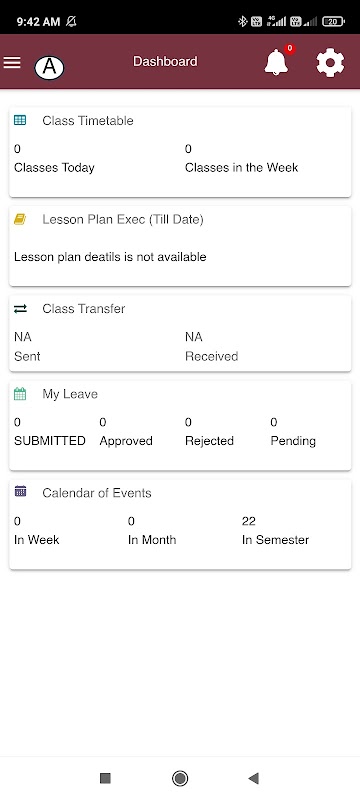View Pending leave requests
Image resolution: width=360 pixels, height=800 pixels.
pos(293,432)
